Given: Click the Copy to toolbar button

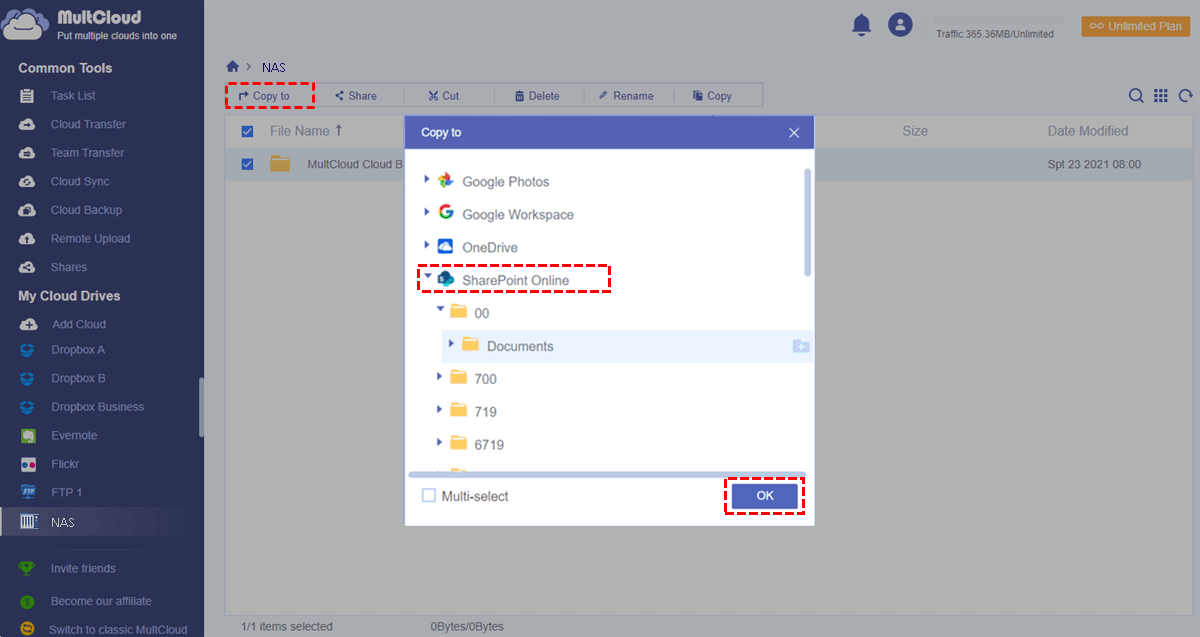Looking at the screenshot, I should pos(265,96).
